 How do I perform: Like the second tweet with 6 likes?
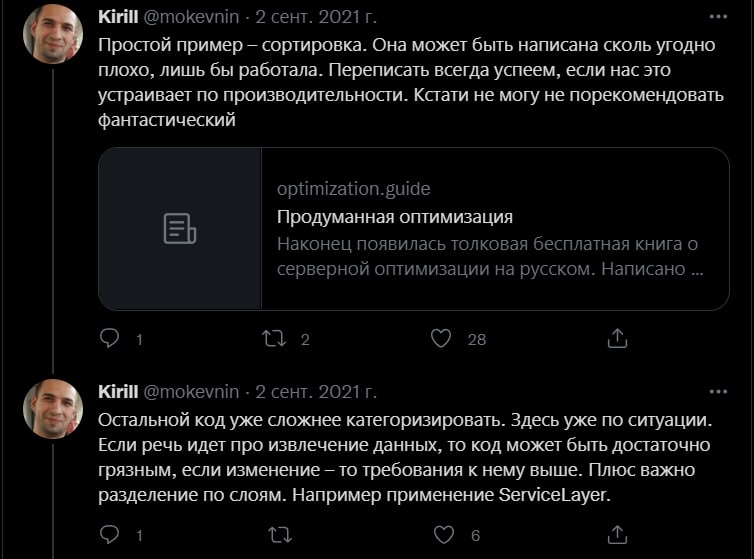pyautogui.click(x=441, y=535)
